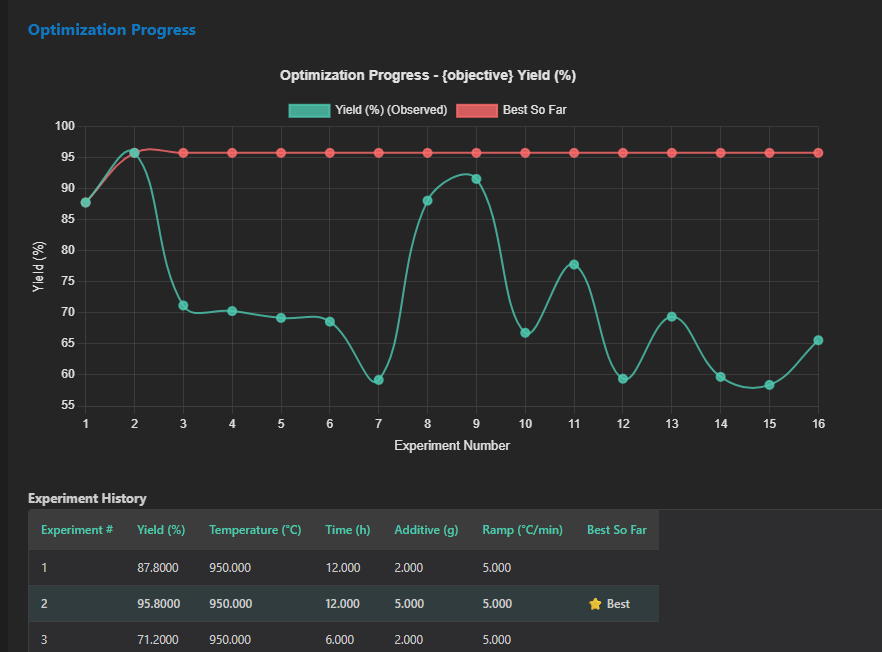This screenshot has width=882, height=652.
Task: Click the Experiment # column header
Action: (x=77, y=530)
